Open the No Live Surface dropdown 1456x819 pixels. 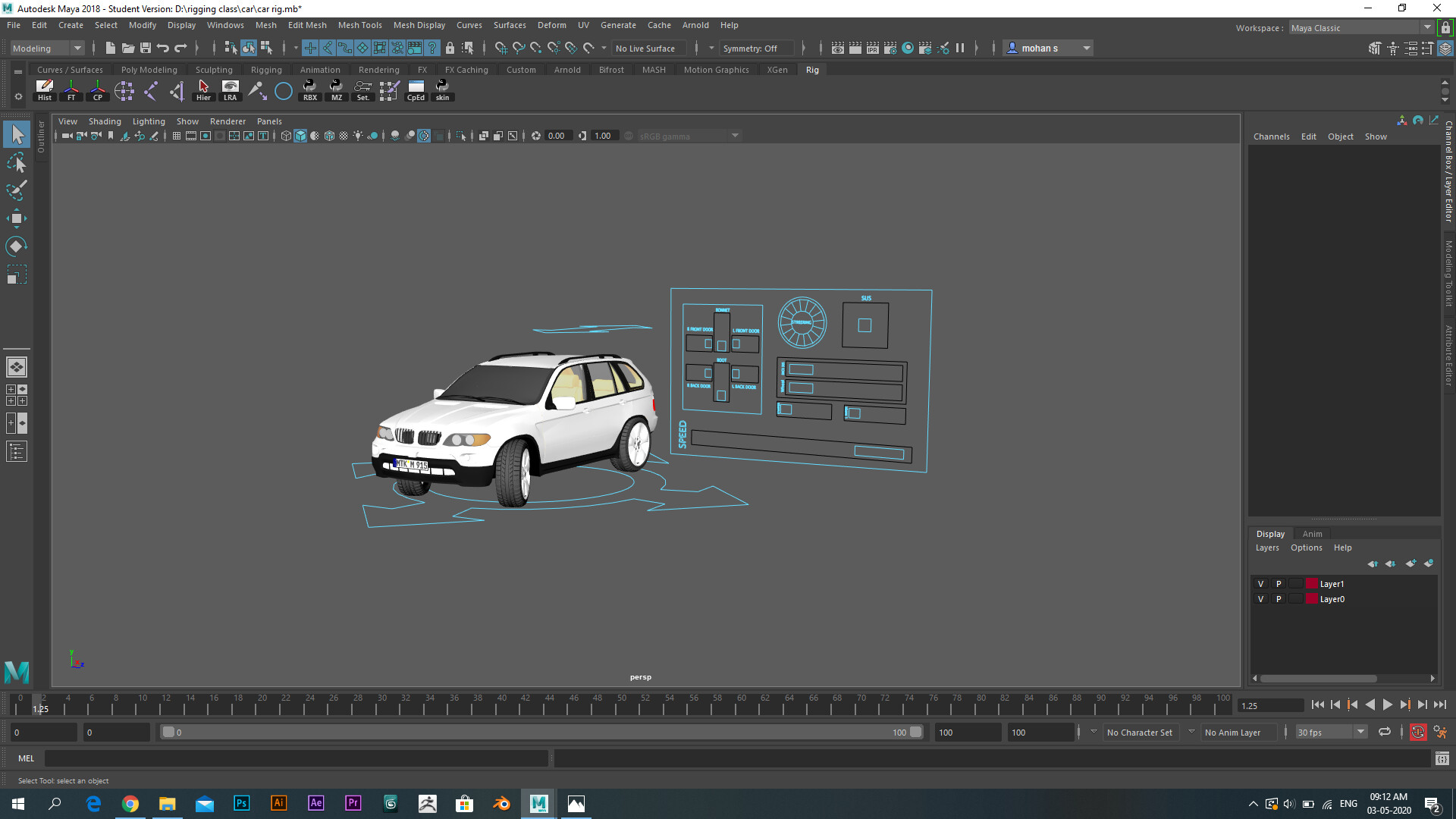(x=649, y=48)
